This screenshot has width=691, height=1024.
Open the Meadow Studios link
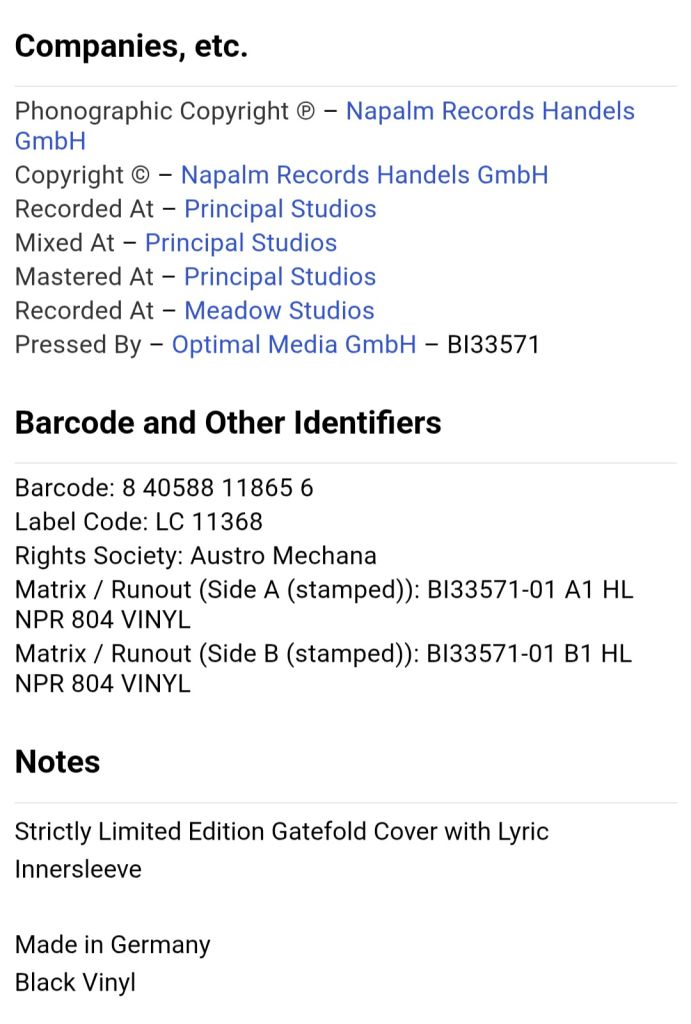[x=280, y=311]
